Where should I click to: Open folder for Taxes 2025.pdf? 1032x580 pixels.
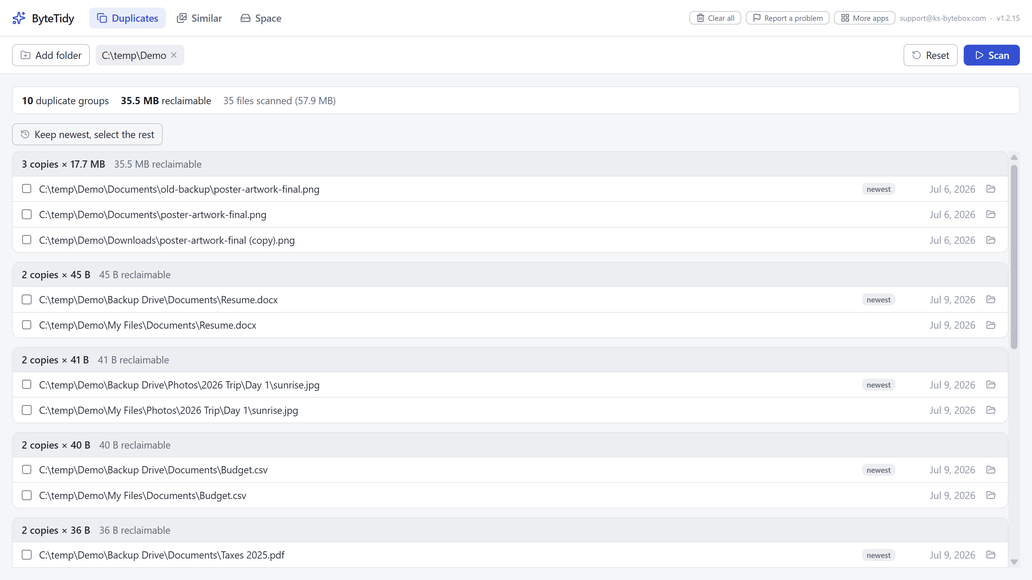pos(991,555)
